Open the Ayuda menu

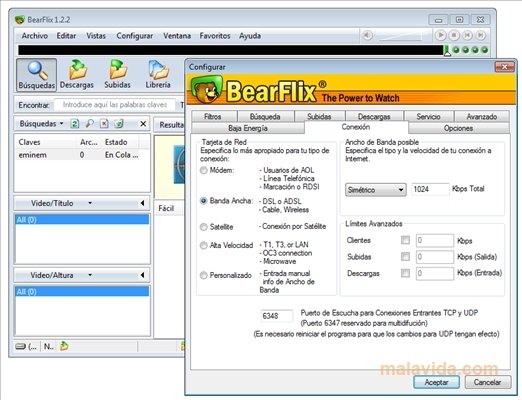[x=250, y=36]
